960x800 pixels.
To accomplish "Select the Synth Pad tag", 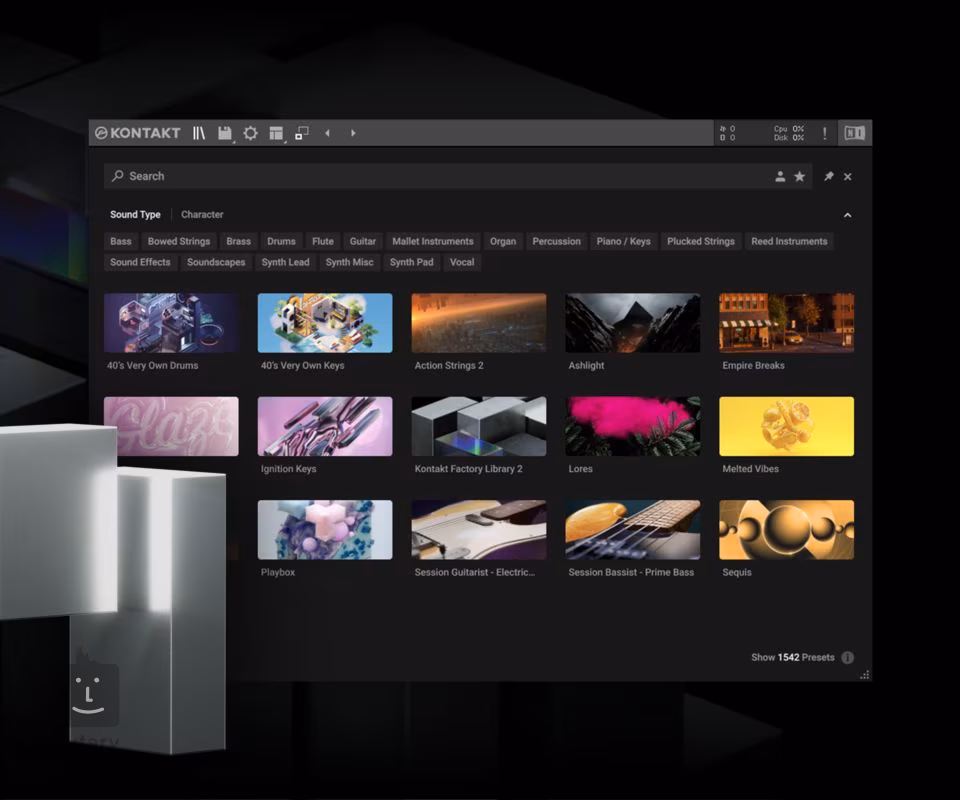I will click(x=411, y=262).
